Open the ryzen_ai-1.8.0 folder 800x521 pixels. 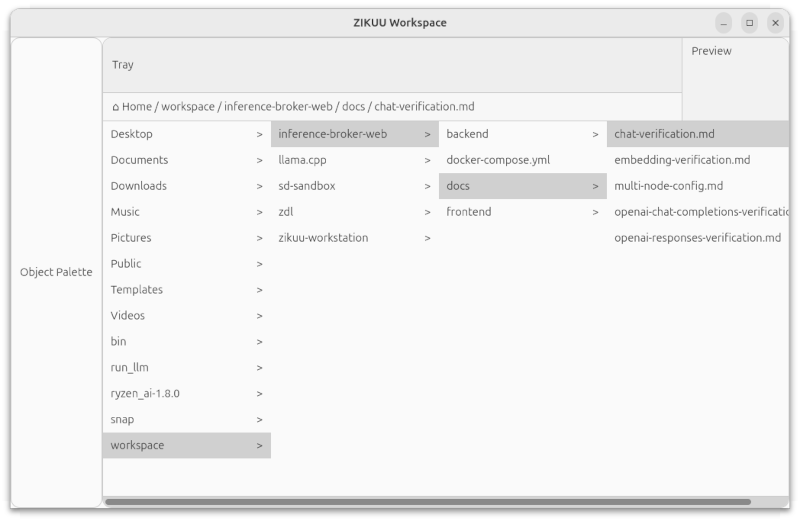point(186,393)
